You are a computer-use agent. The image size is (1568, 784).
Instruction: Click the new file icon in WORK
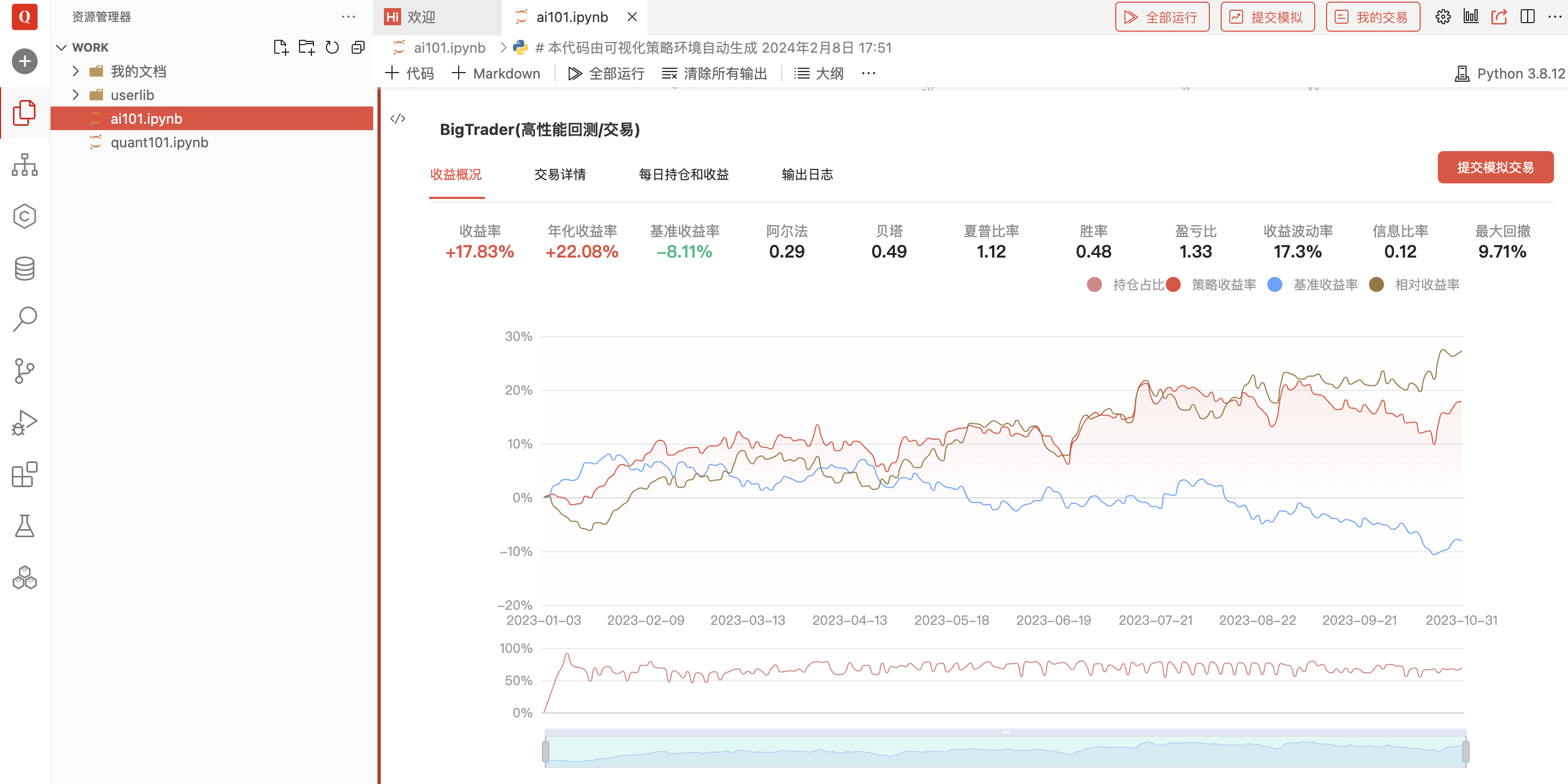click(280, 47)
